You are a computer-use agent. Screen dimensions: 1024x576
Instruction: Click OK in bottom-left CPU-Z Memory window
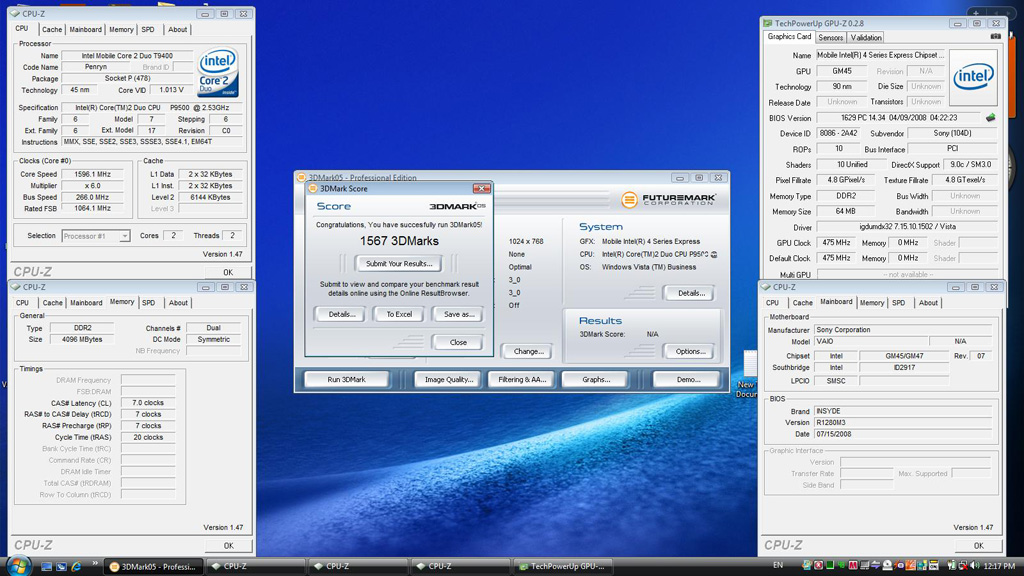(x=228, y=546)
